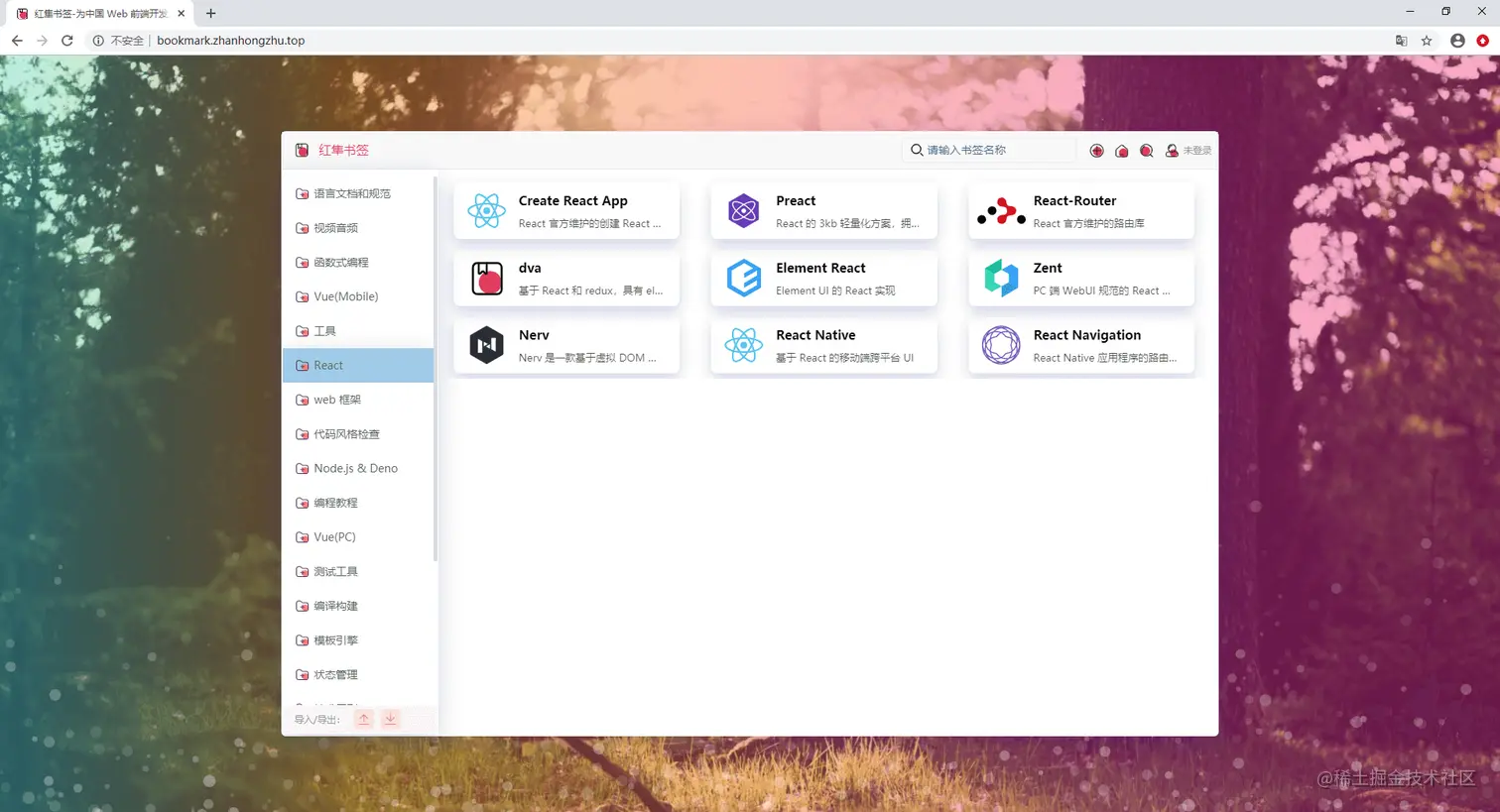The image size is (1500, 812).
Task: Click the dva description text
Action: (590, 290)
